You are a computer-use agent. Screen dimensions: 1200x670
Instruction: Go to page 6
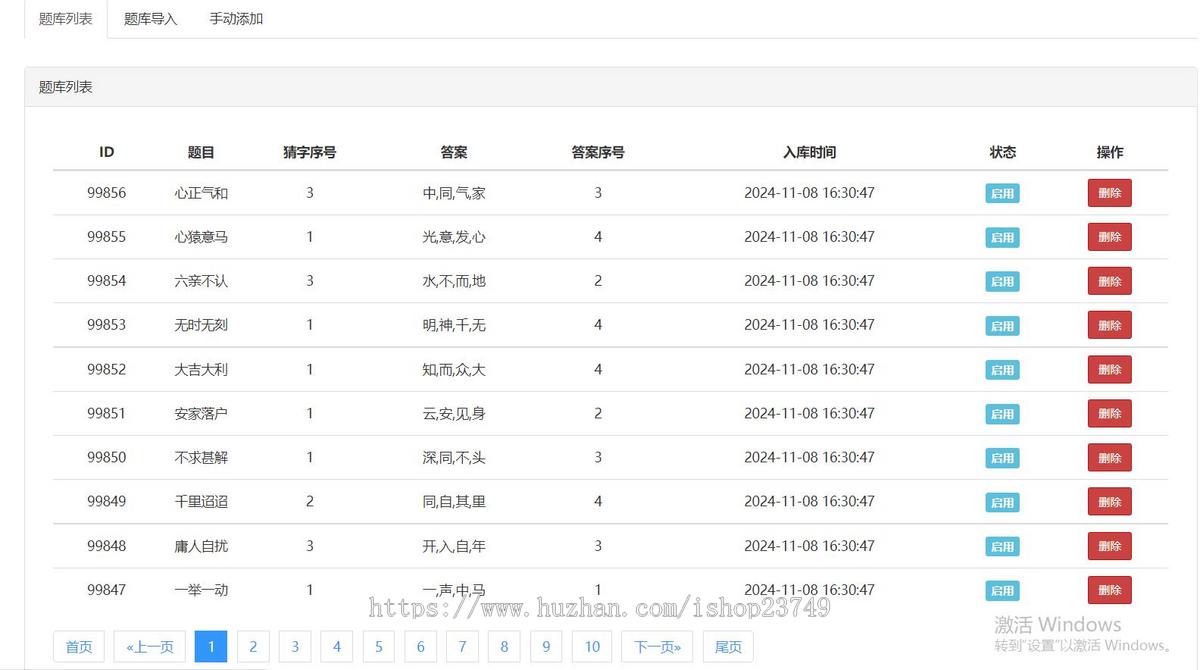(420, 647)
